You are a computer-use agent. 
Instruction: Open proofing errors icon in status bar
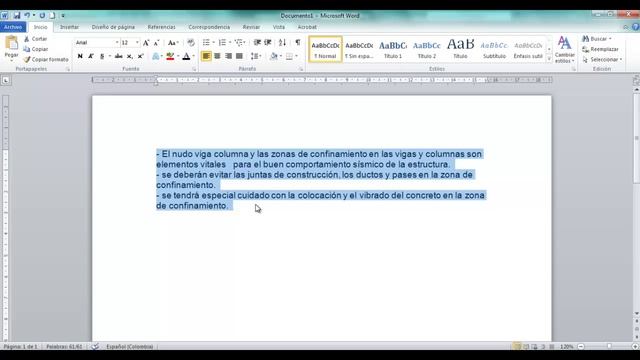(95, 347)
